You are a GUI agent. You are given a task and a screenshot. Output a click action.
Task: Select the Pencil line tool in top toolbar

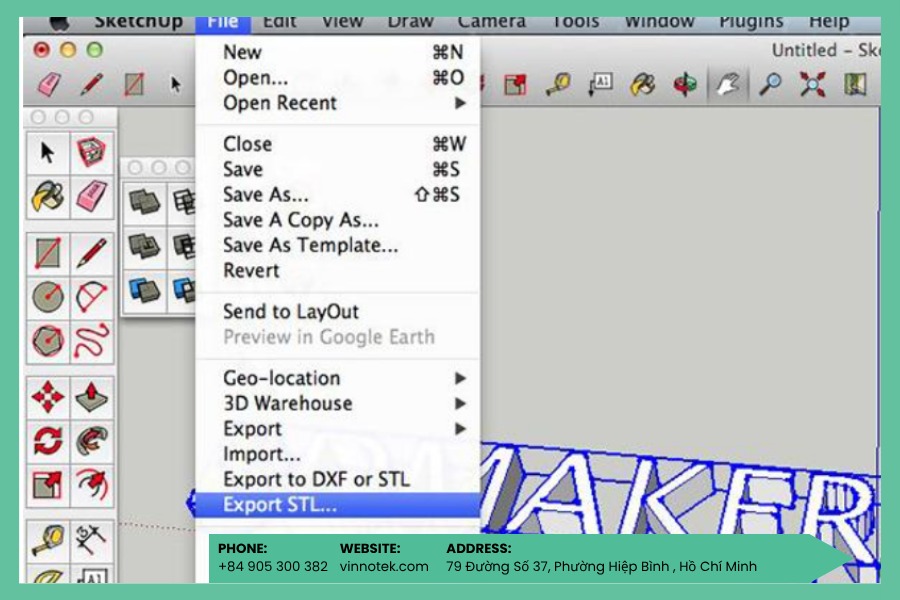click(x=92, y=84)
